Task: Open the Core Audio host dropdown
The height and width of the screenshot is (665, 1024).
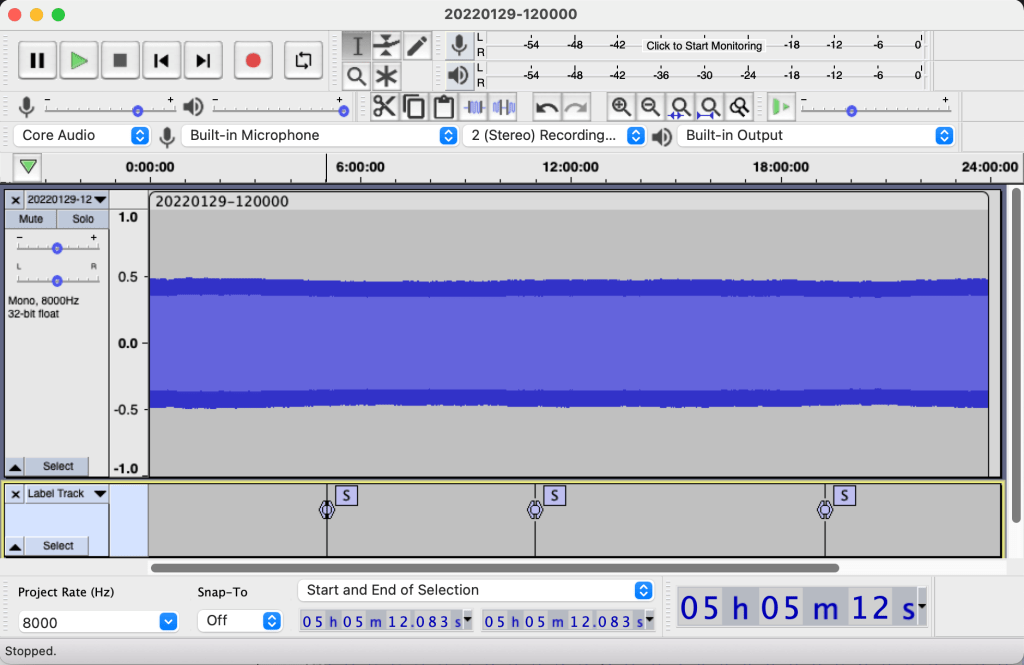Action: 84,135
